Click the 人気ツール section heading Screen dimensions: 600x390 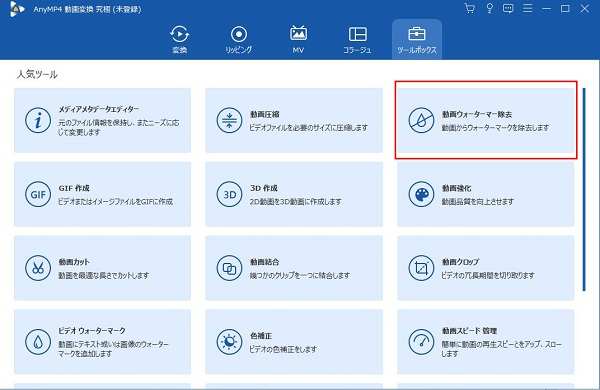coord(37,74)
